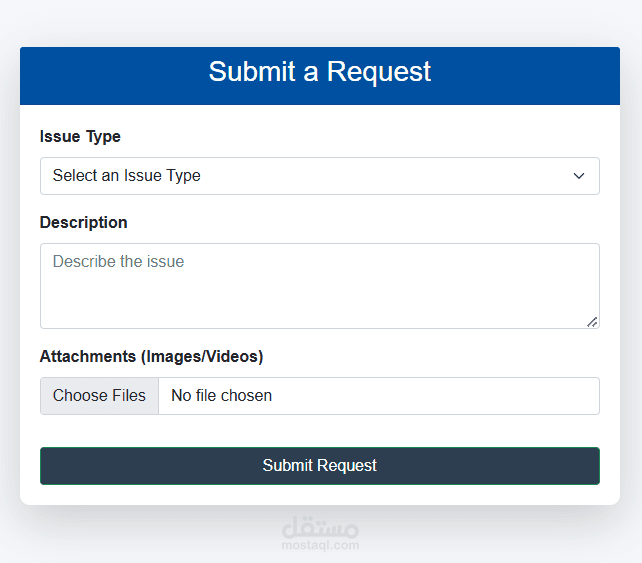
Task: Open the "Select an Issue Type" combo box
Action: 320,176
